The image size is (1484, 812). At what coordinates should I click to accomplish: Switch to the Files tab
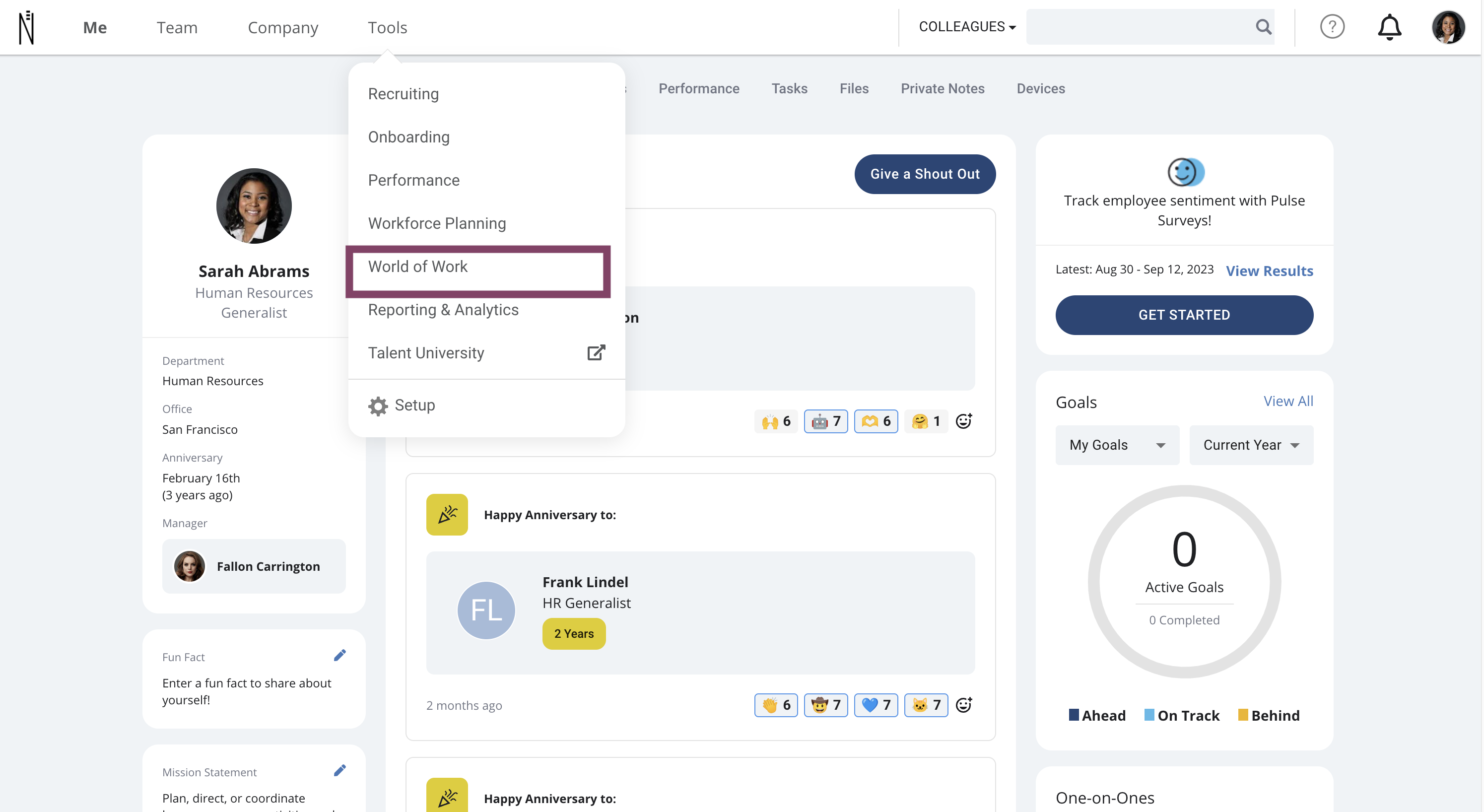click(x=854, y=88)
